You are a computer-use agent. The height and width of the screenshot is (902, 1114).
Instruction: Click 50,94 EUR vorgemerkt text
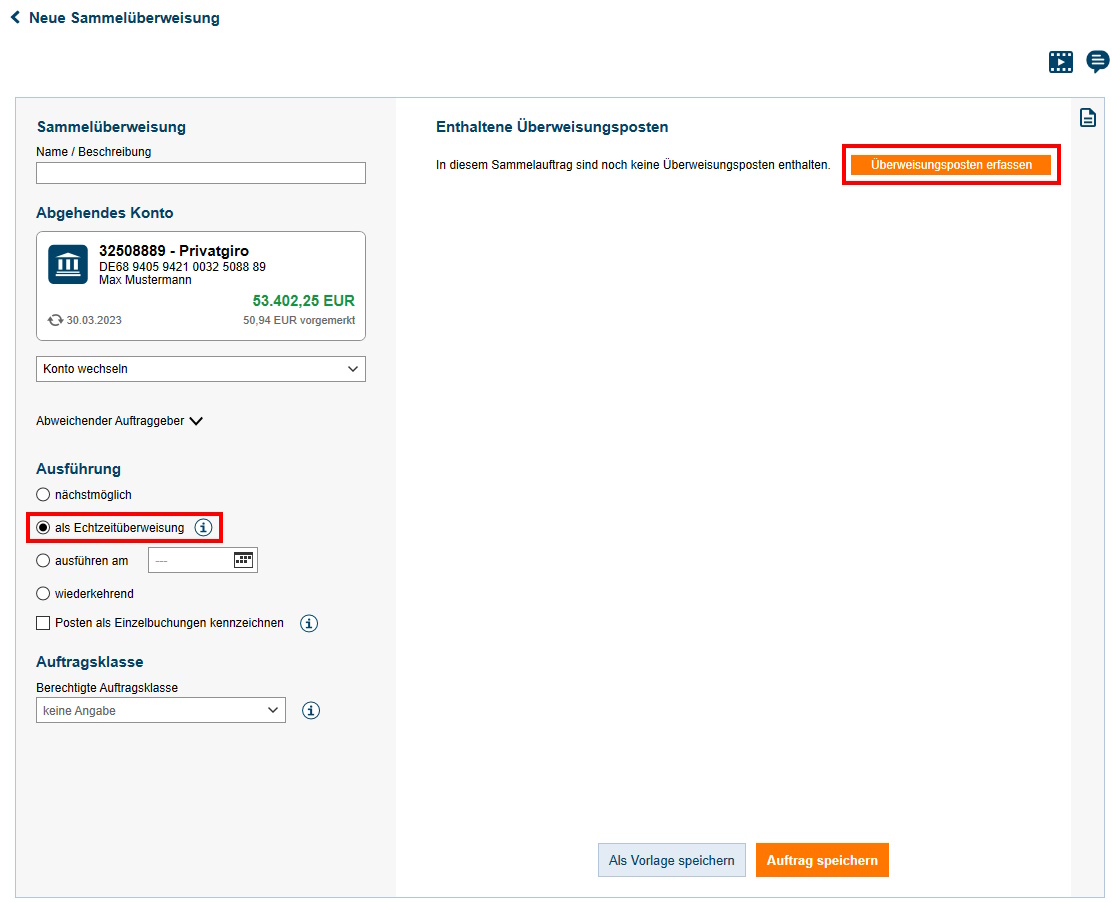pos(299,320)
